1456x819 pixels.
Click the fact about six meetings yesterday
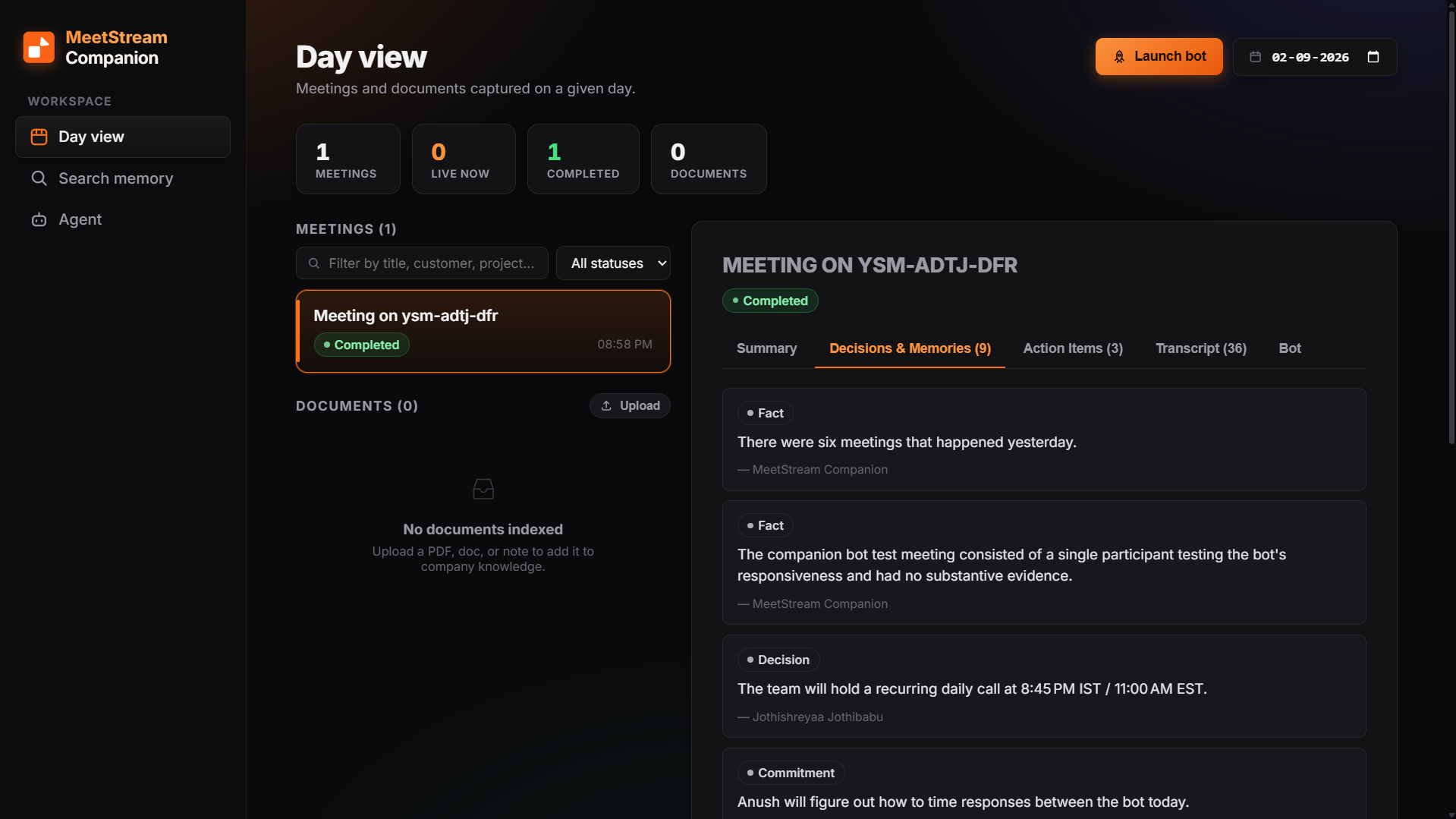(x=1044, y=439)
